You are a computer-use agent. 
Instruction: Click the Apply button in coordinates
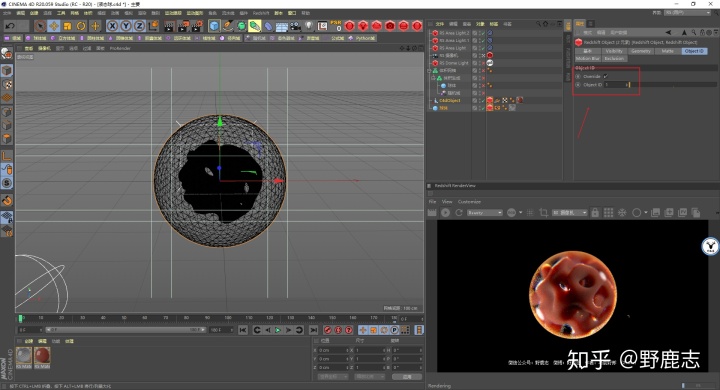pos(407,377)
